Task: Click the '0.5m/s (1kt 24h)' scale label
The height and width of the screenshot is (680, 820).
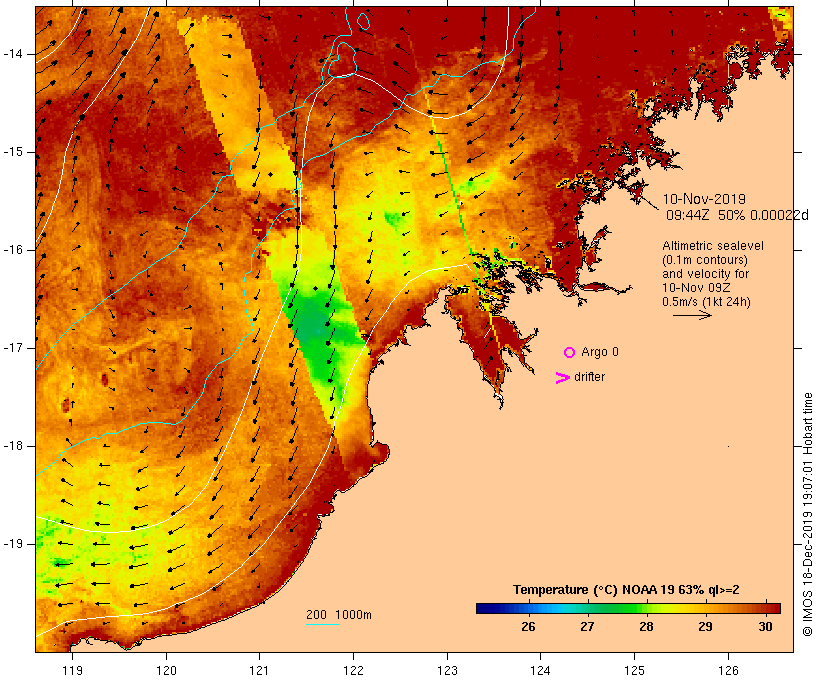Action: [706, 302]
